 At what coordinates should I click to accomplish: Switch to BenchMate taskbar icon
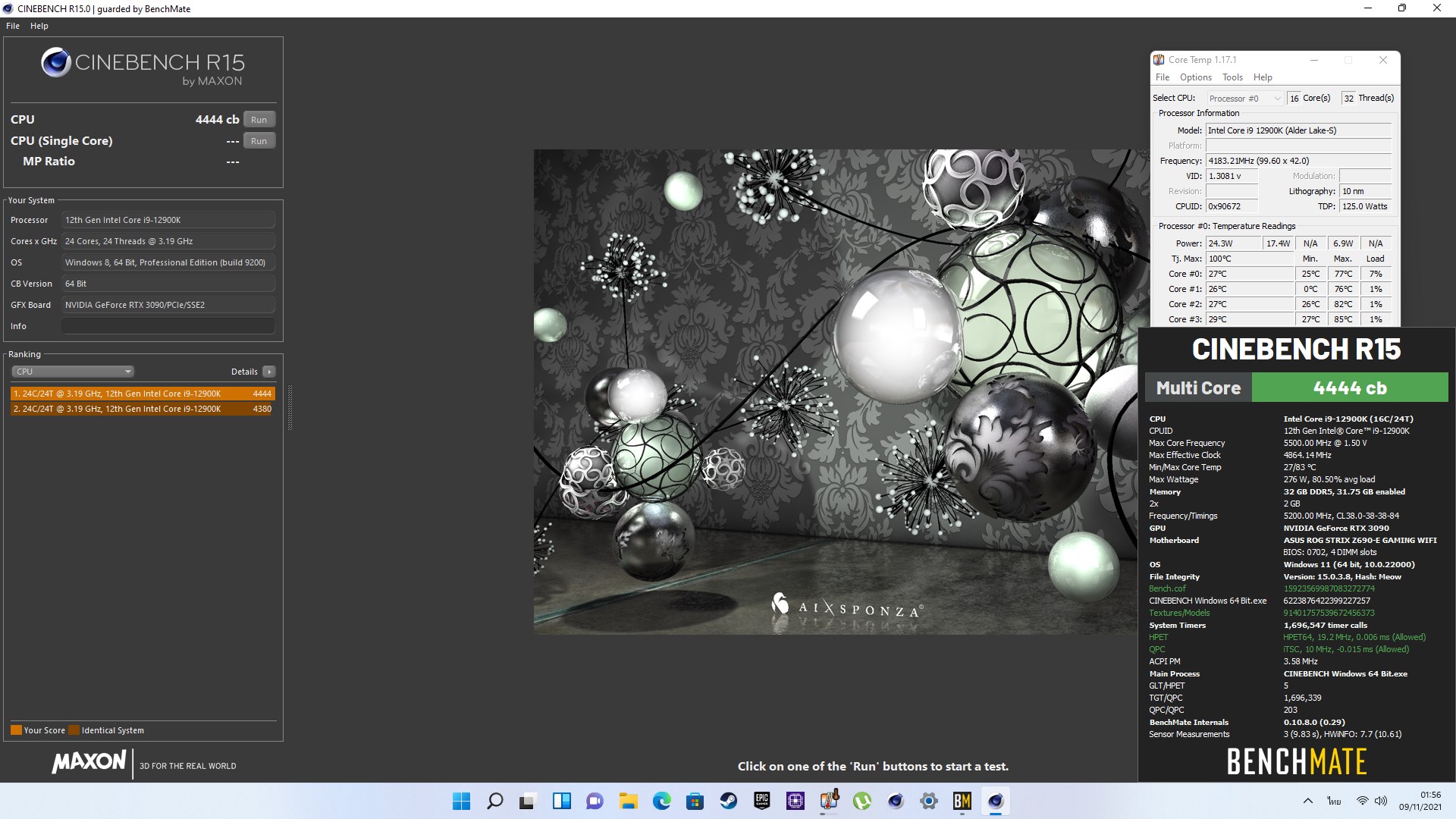[962, 801]
